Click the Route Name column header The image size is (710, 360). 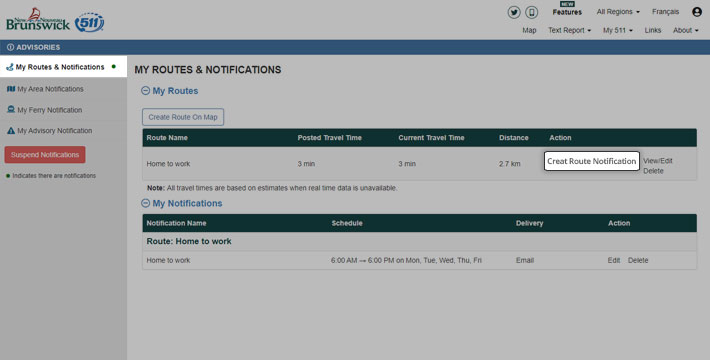click(x=167, y=138)
